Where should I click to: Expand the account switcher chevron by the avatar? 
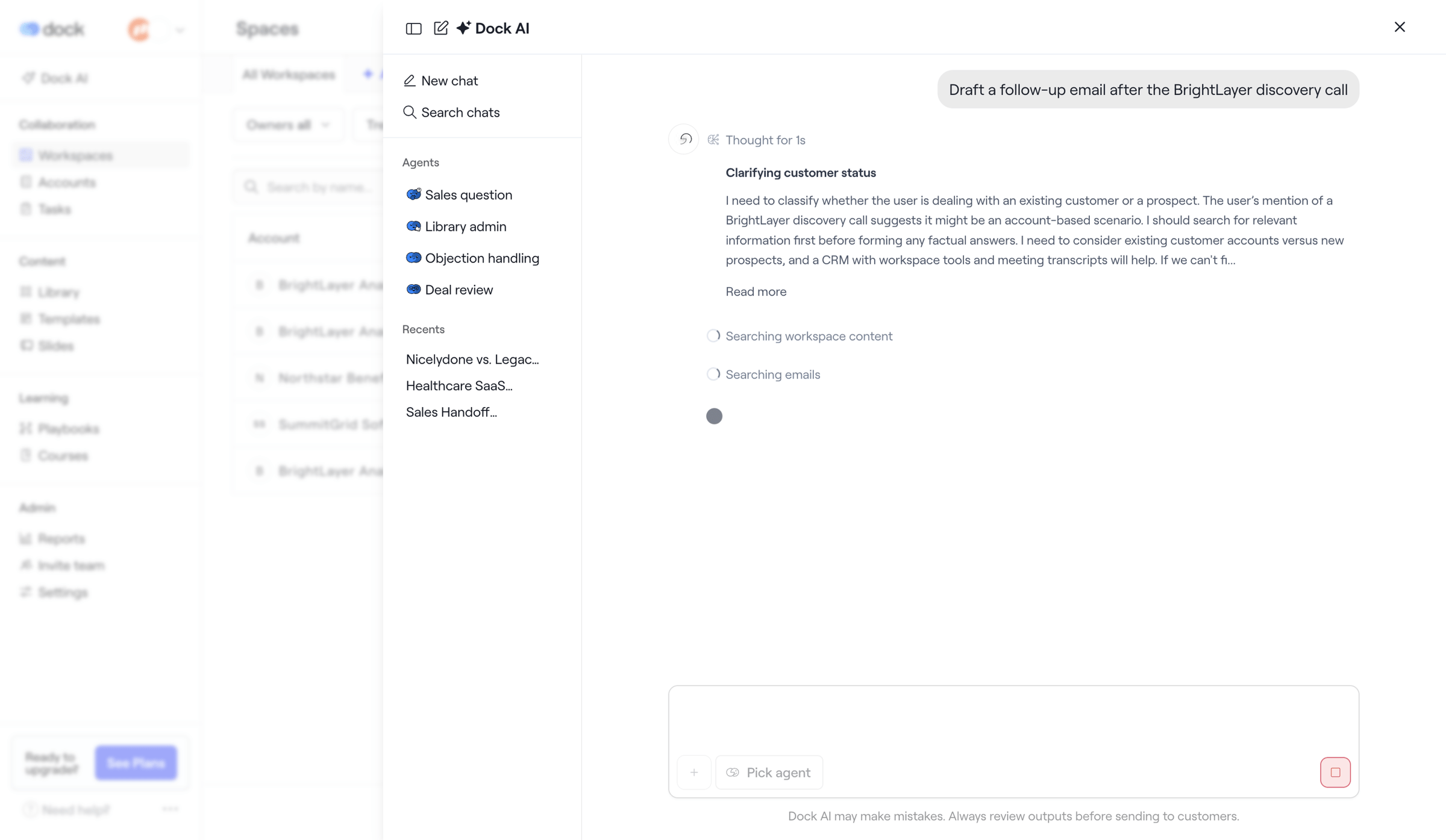180,30
